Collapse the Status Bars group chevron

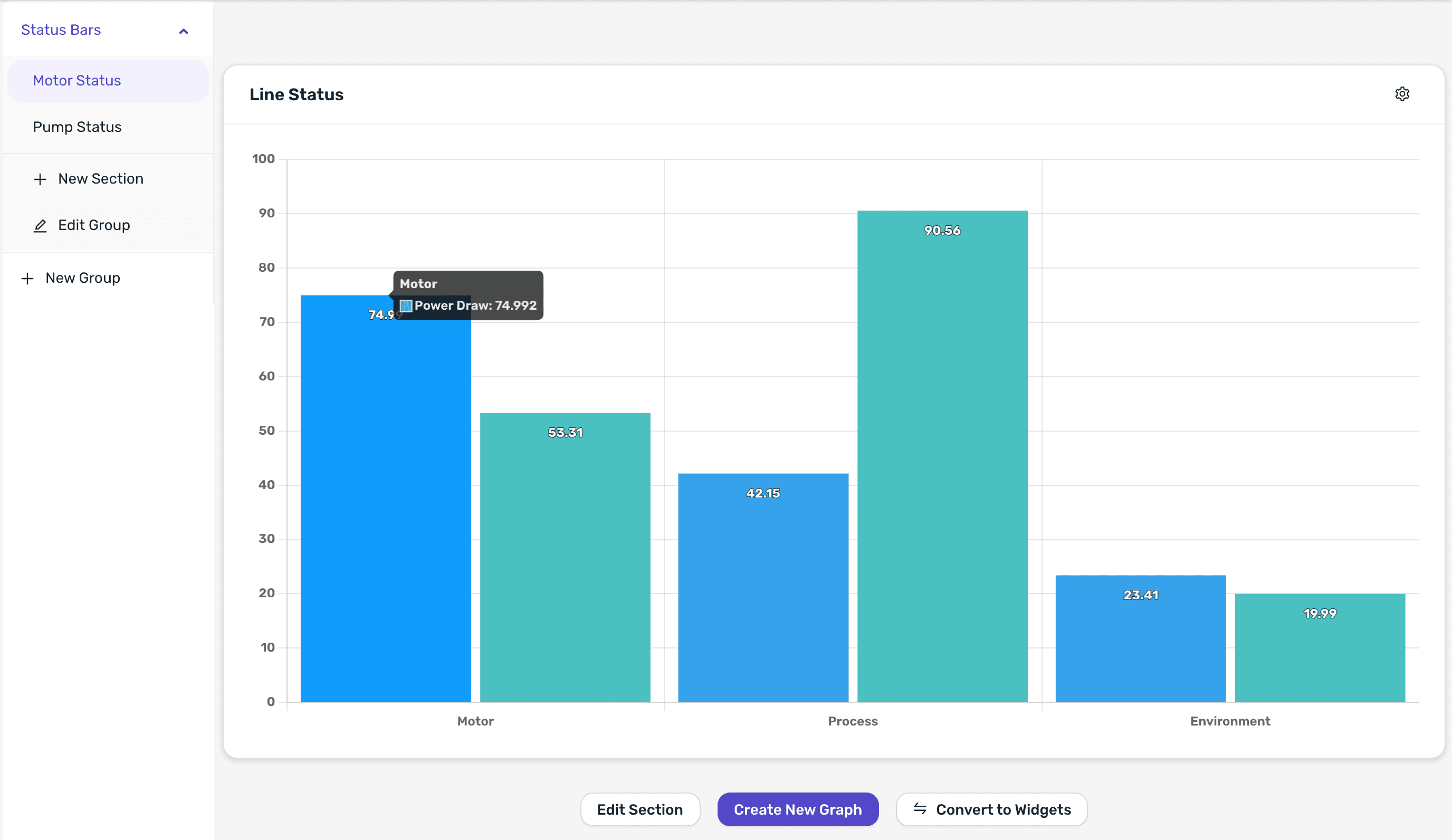click(x=183, y=31)
